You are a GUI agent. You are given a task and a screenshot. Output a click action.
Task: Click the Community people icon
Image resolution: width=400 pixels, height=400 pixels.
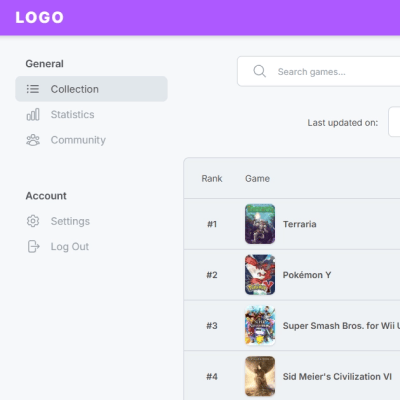tap(33, 140)
